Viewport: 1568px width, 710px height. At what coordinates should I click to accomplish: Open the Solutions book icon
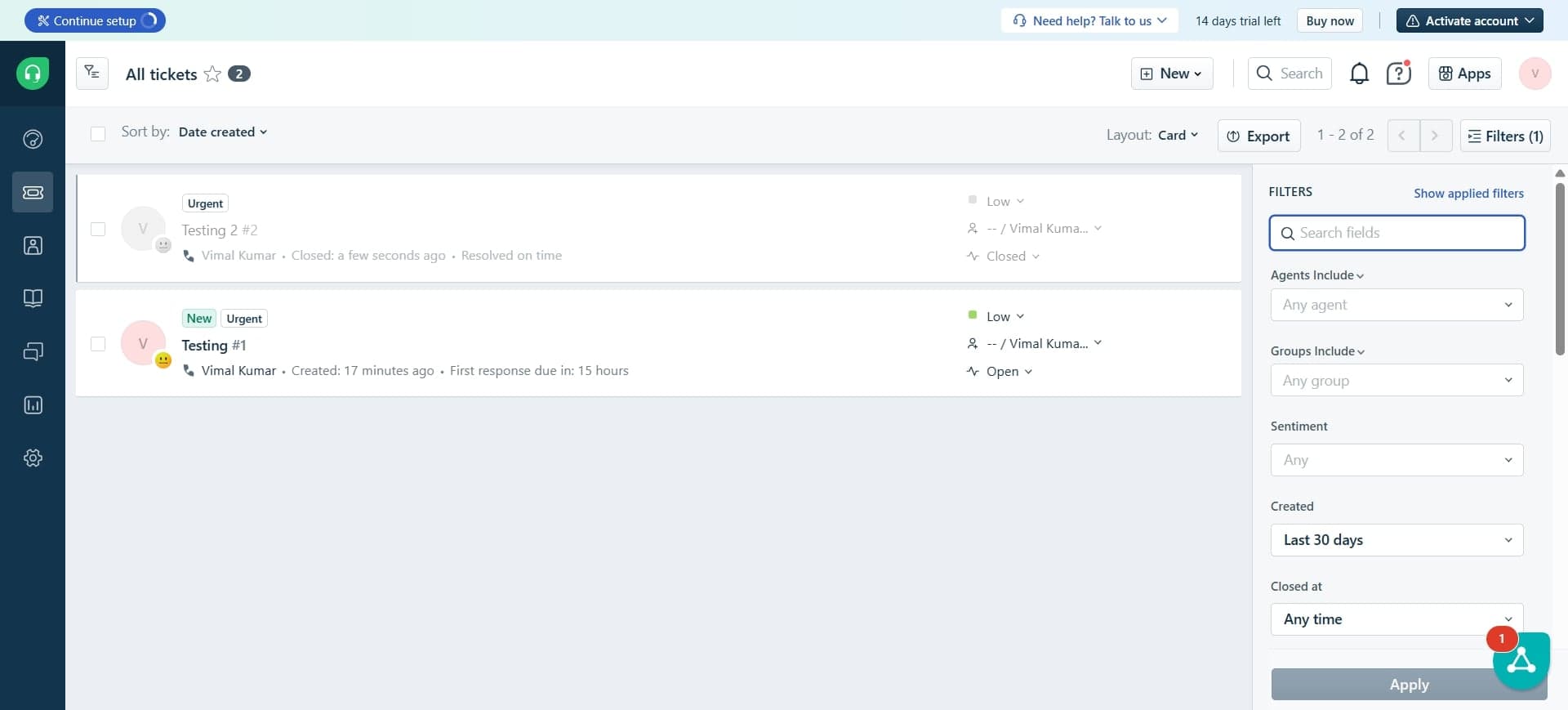coord(33,298)
